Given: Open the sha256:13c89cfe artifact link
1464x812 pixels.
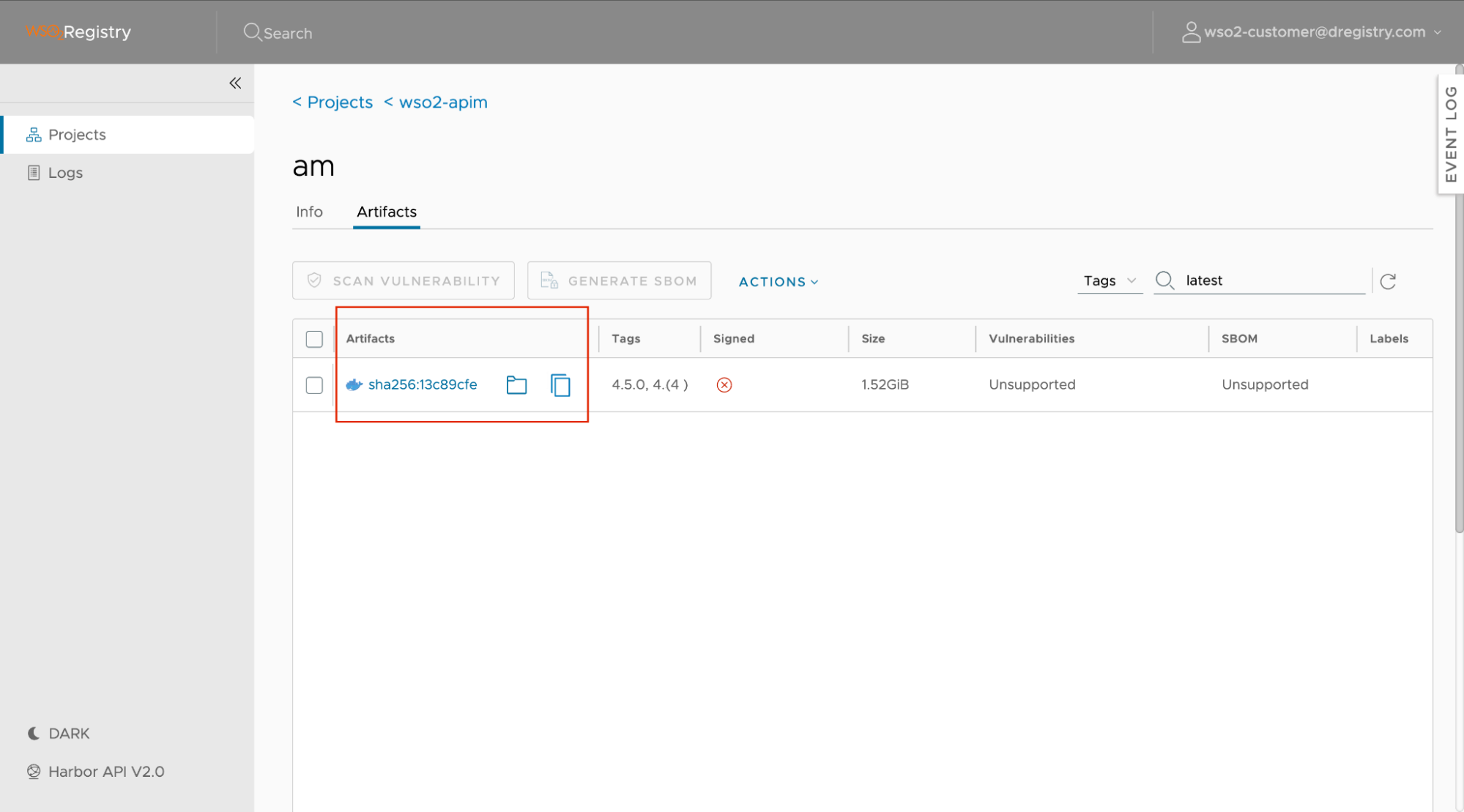Looking at the screenshot, I should (423, 384).
